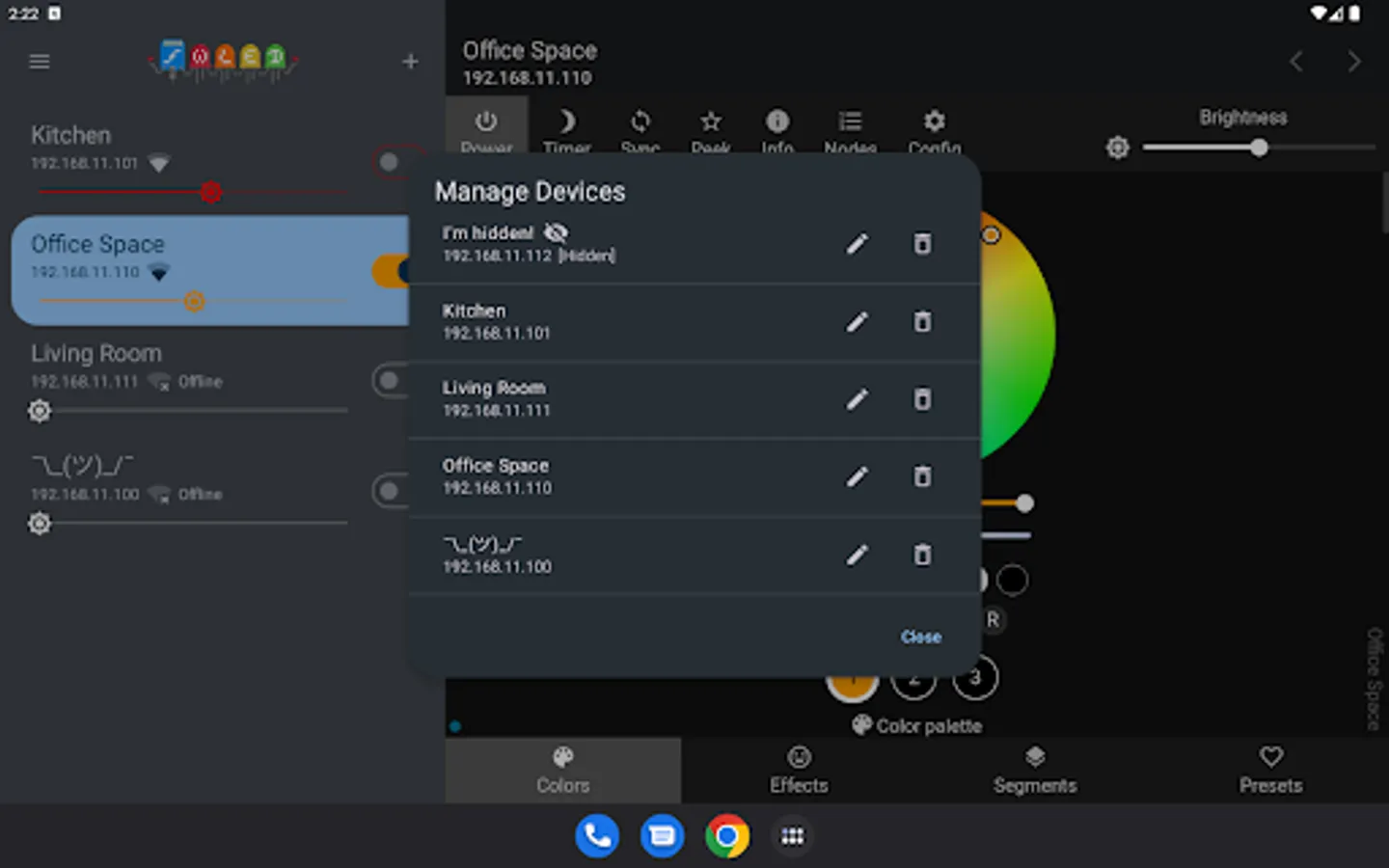This screenshot has height=868, width=1389.
Task: Switch to the Segments tab
Action: [x=1035, y=771]
